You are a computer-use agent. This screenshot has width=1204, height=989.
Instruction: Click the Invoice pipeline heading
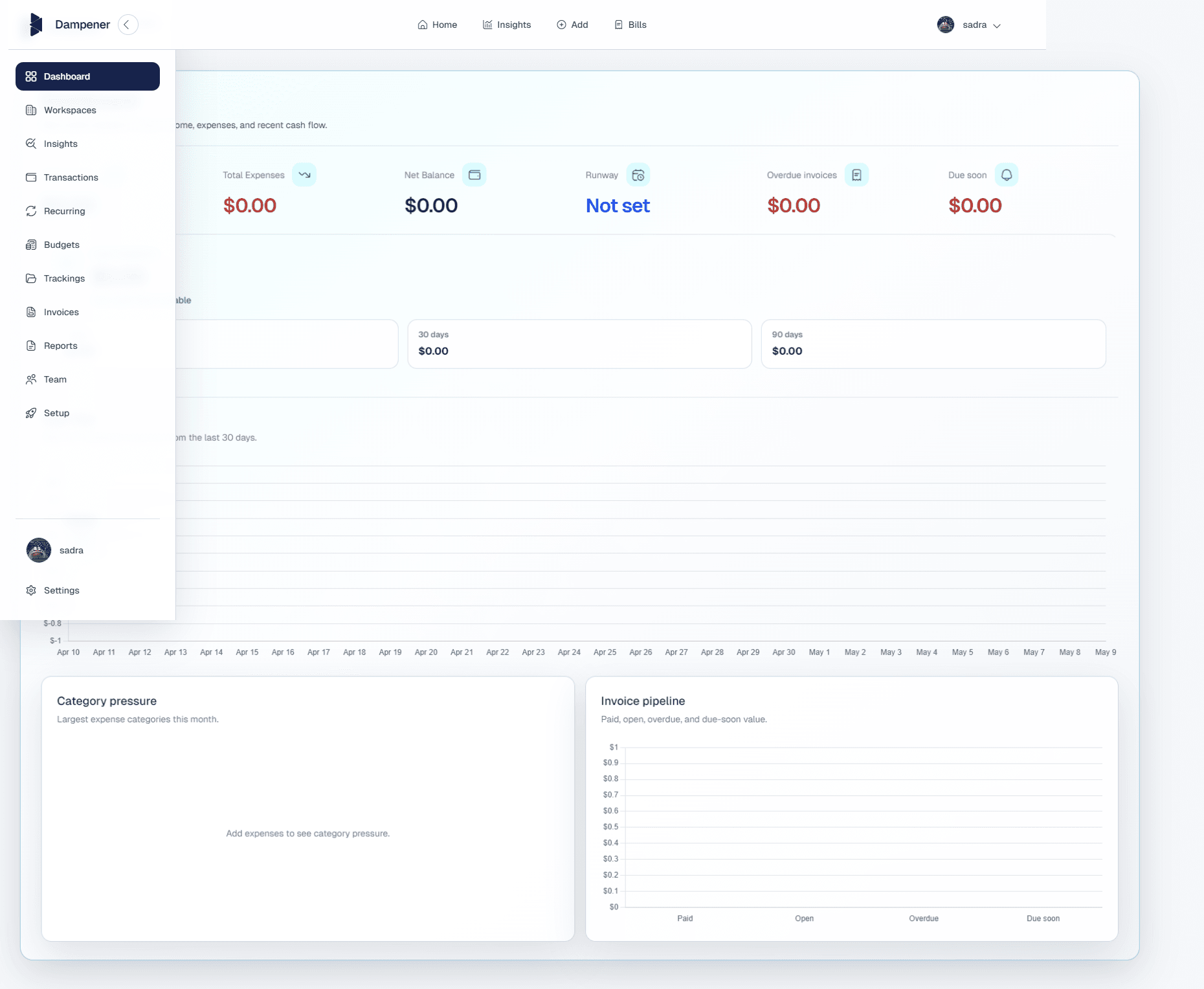coord(643,701)
